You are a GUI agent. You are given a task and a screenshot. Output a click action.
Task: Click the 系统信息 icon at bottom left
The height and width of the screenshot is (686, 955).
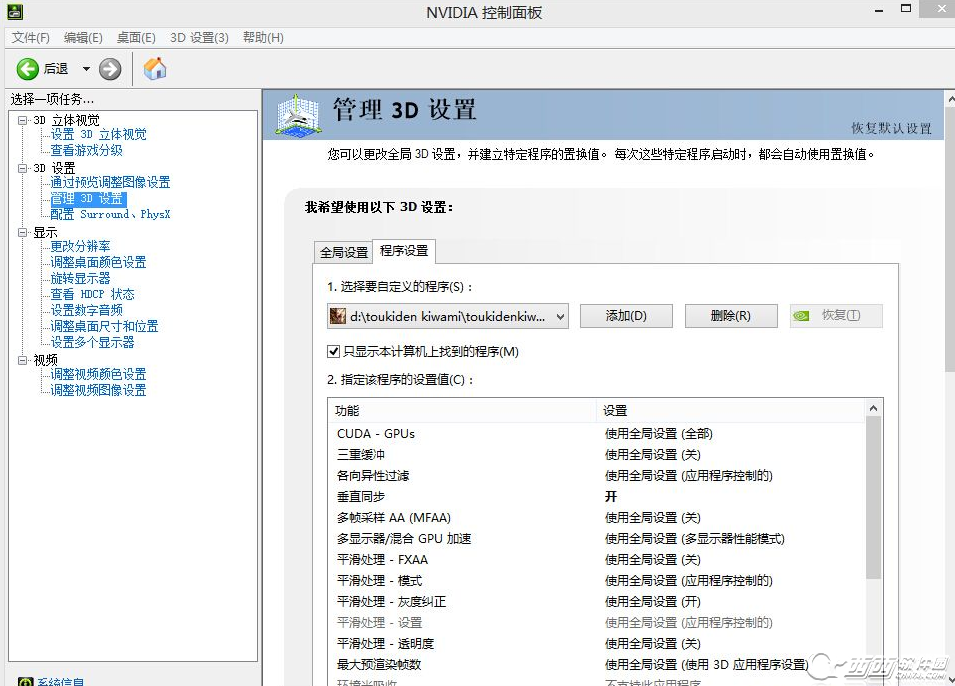(22, 682)
